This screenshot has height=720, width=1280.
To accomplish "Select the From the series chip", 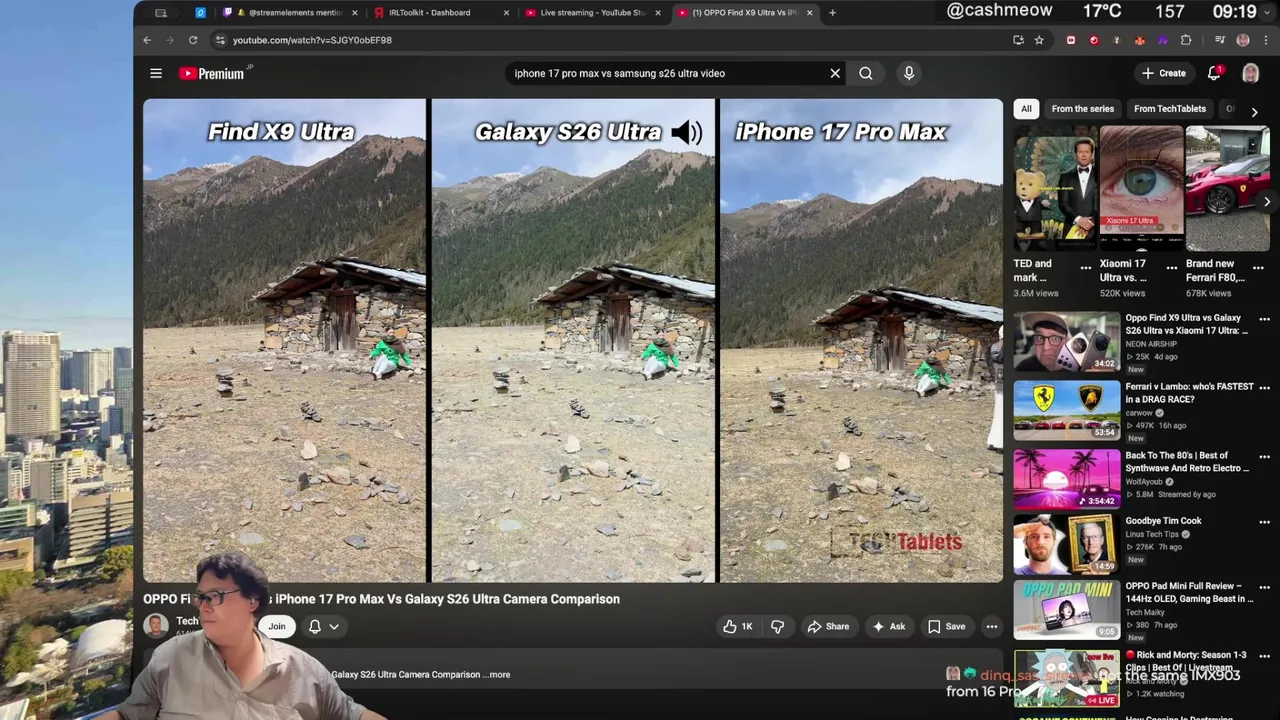I will pyautogui.click(x=1082, y=109).
